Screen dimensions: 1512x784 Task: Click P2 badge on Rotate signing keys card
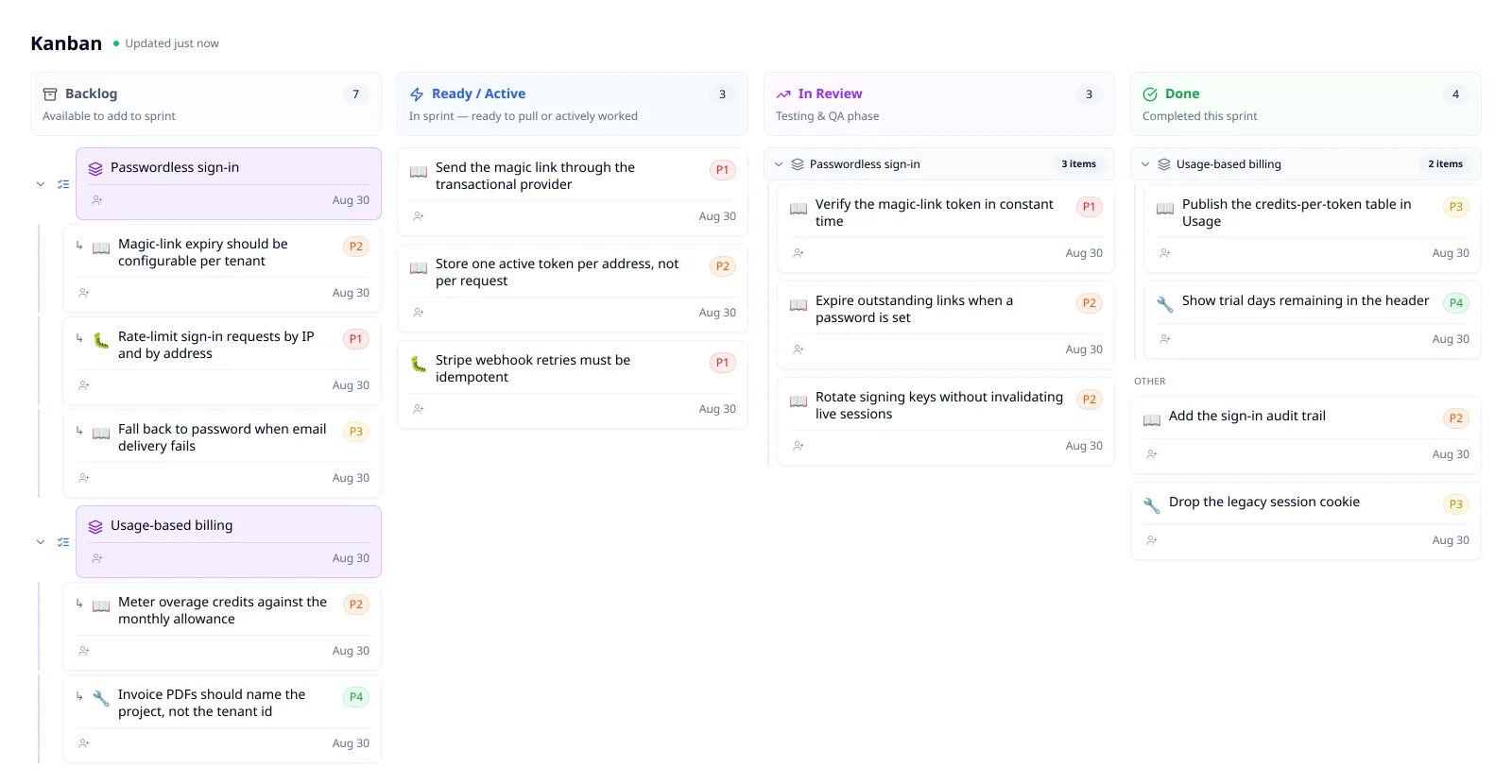tap(1090, 400)
